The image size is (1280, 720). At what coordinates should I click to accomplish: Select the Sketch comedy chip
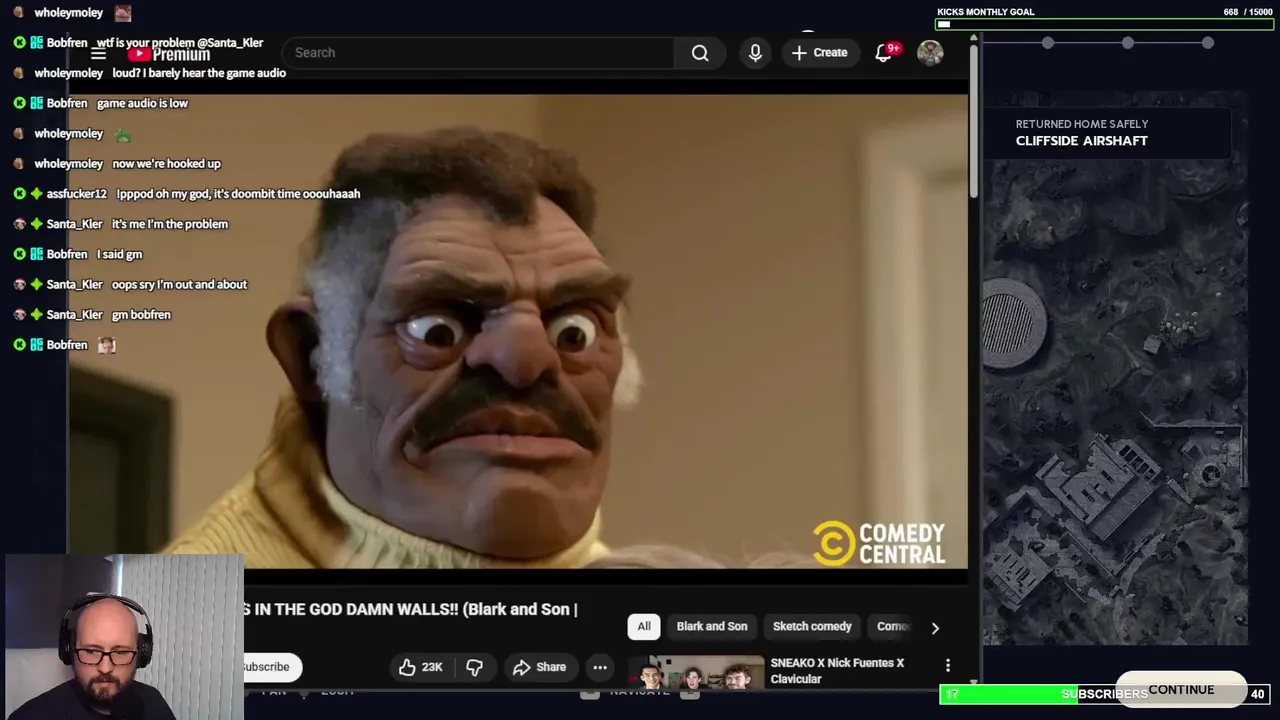[812, 627]
